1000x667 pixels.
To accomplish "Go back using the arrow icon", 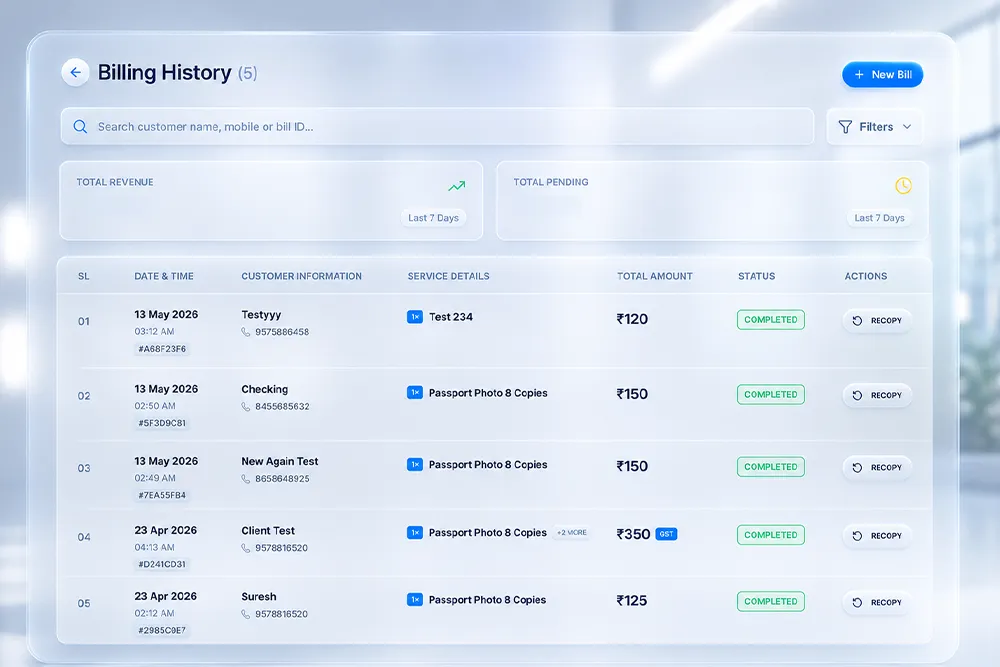I will click(75, 73).
